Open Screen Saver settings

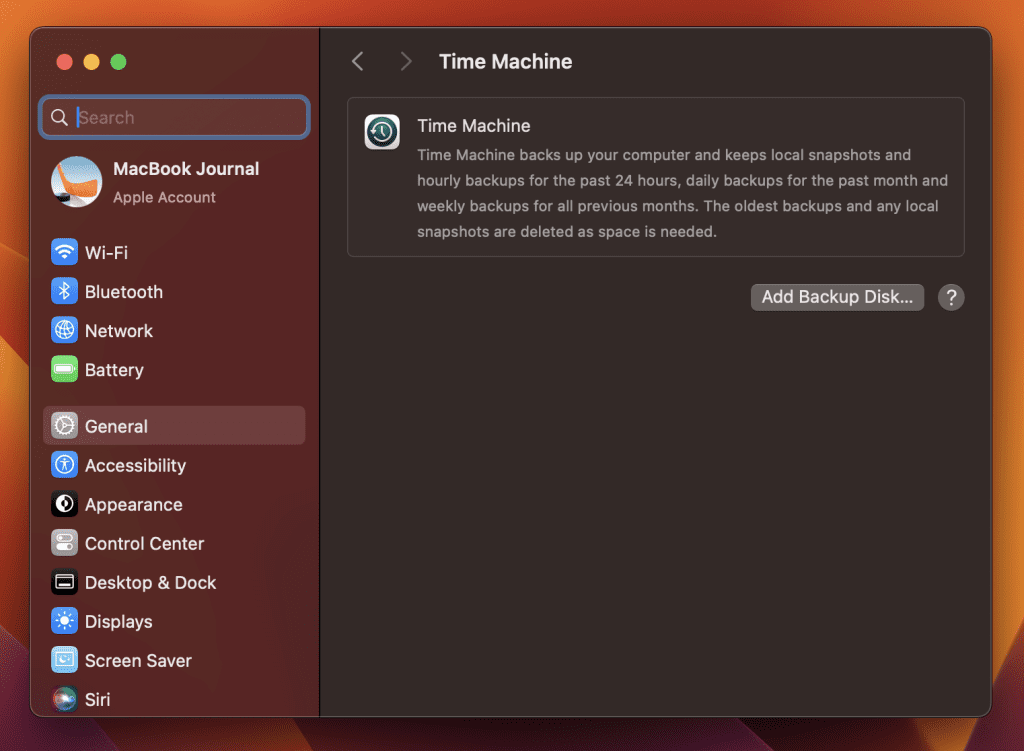138,661
